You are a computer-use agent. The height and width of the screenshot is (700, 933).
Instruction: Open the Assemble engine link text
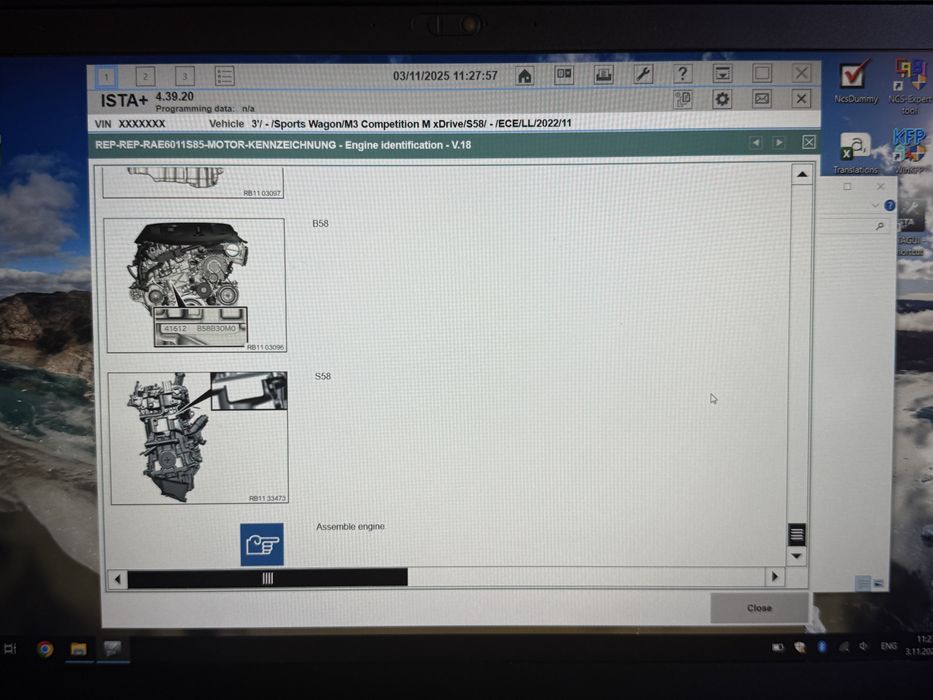[x=350, y=527]
